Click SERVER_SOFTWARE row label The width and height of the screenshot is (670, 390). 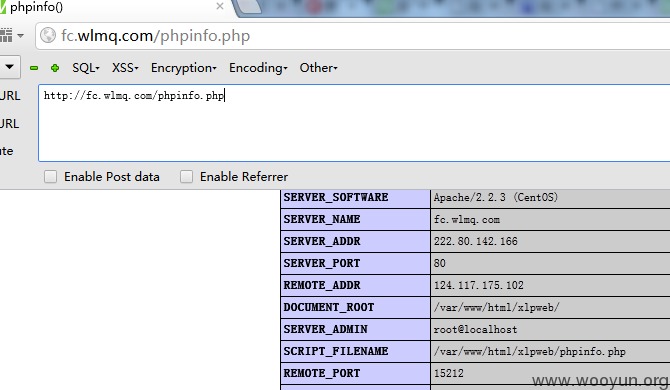pyautogui.click(x=336, y=197)
